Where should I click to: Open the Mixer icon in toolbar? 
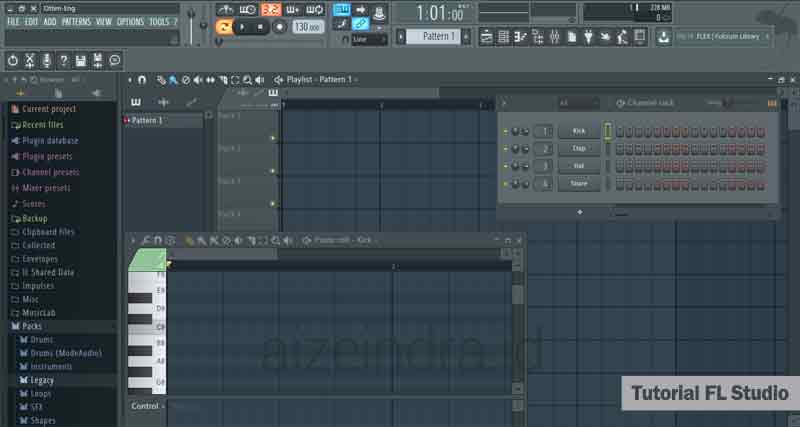[x=555, y=37]
